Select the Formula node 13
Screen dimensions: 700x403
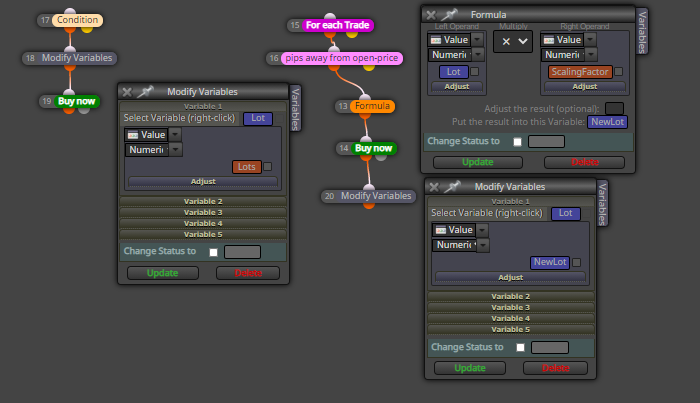[372, 106]
